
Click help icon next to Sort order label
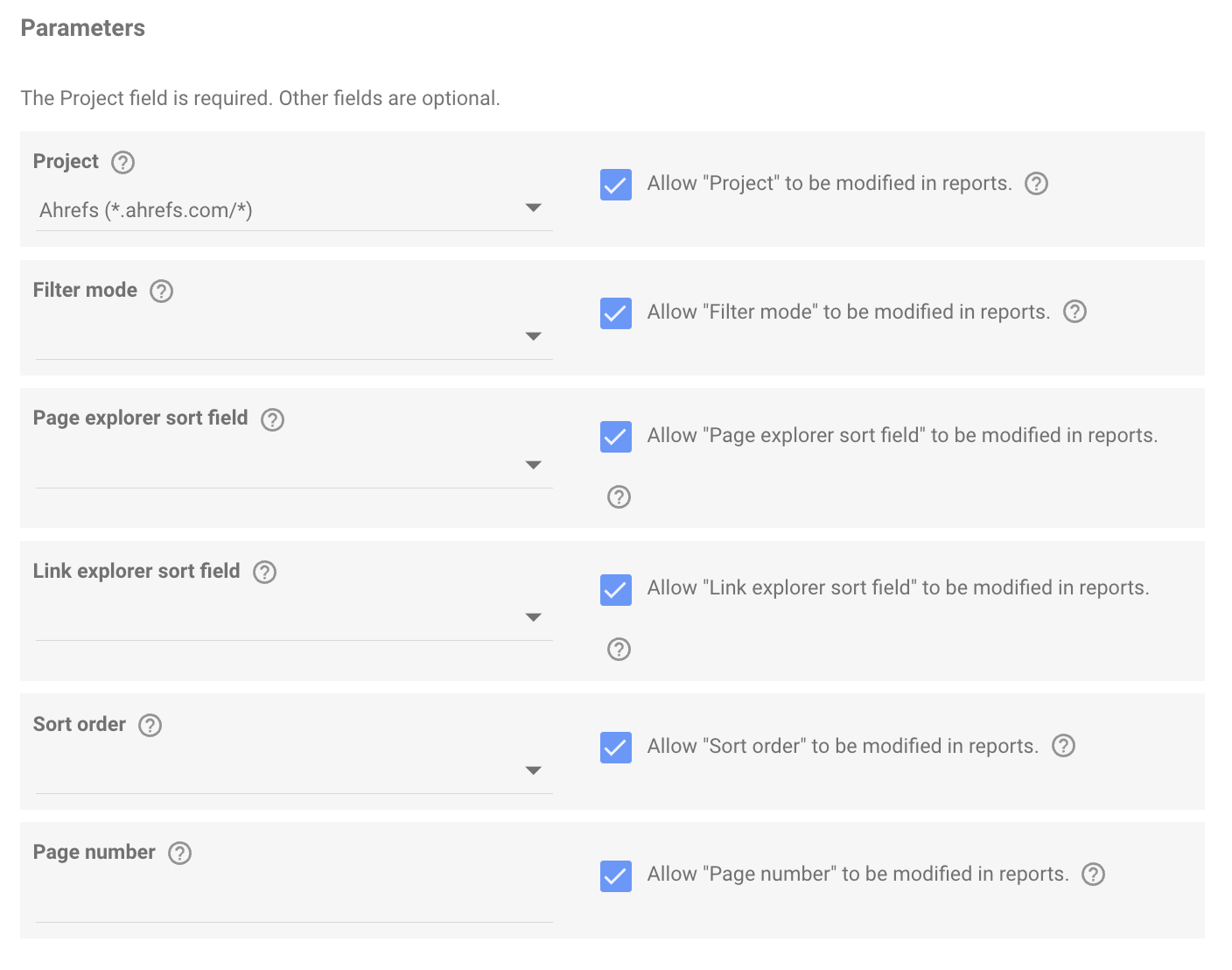pos(150,725)
